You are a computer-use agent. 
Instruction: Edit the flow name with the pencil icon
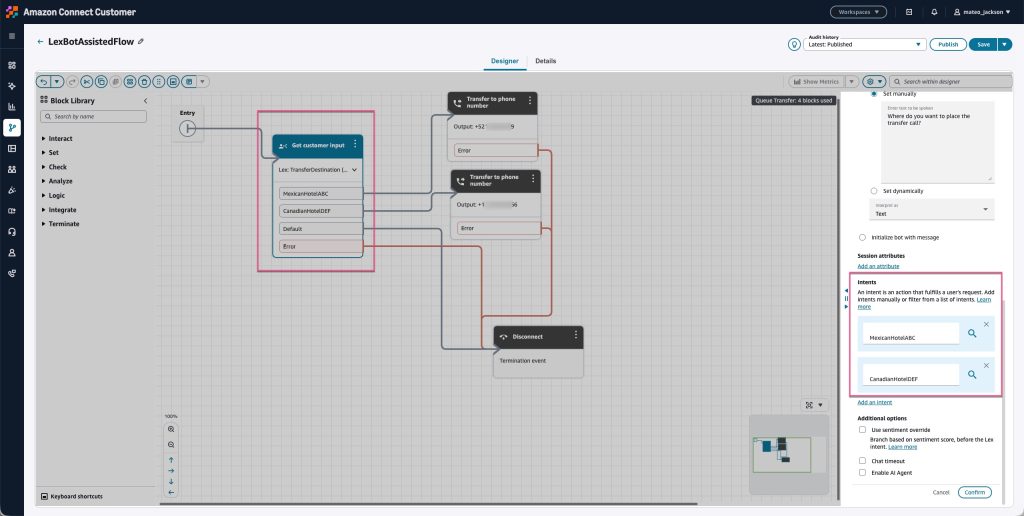(140, 41)
